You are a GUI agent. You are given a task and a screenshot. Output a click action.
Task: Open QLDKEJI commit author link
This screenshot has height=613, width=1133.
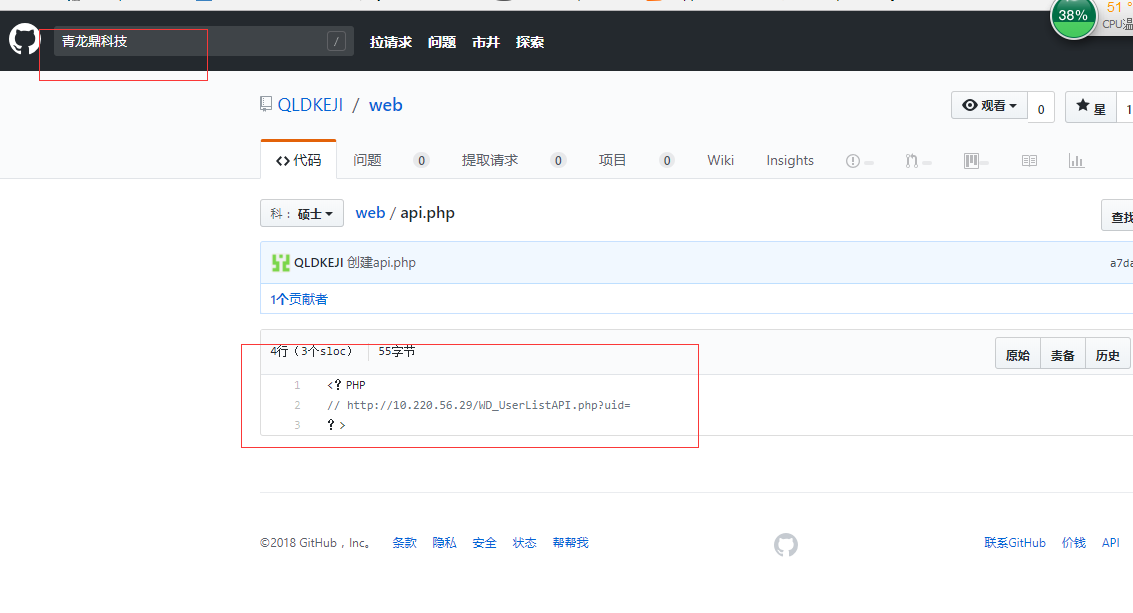point(319,262)
